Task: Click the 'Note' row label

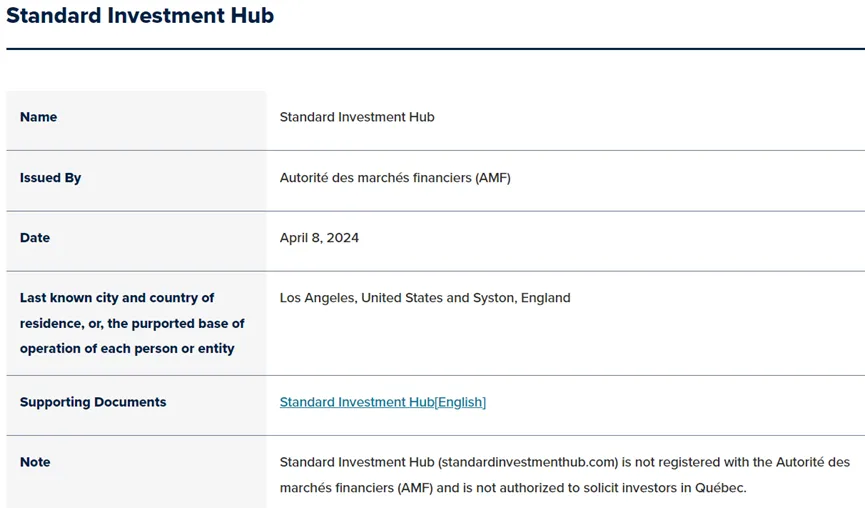Action: pos(35,462)
